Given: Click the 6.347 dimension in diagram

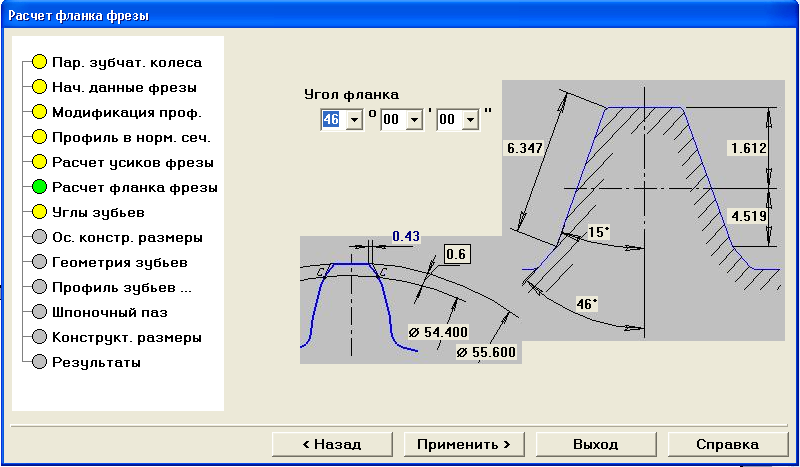Looking at the screenshot, I should point(524,149).
